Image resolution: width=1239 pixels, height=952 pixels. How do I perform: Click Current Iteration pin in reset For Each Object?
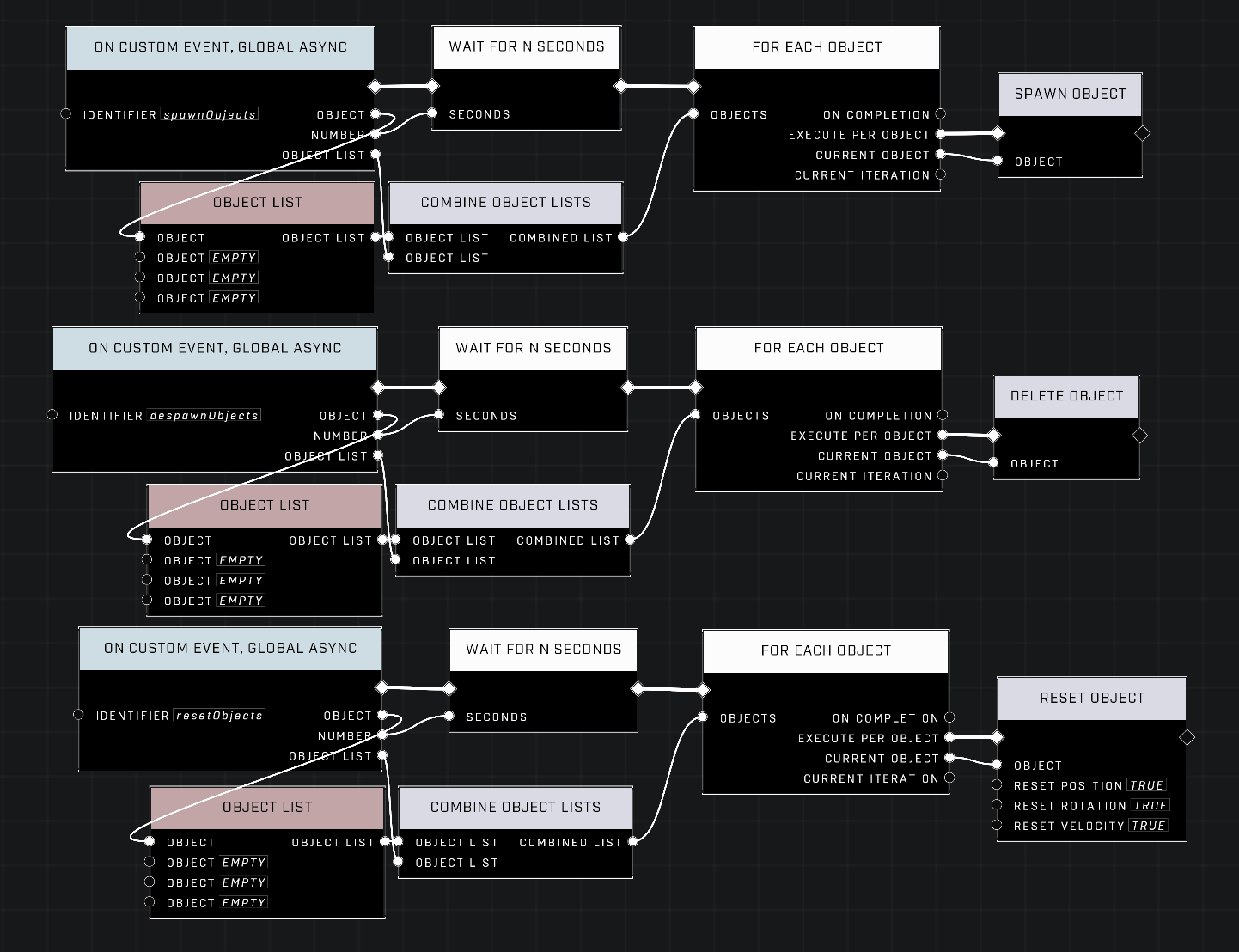[x=949, y=778]
